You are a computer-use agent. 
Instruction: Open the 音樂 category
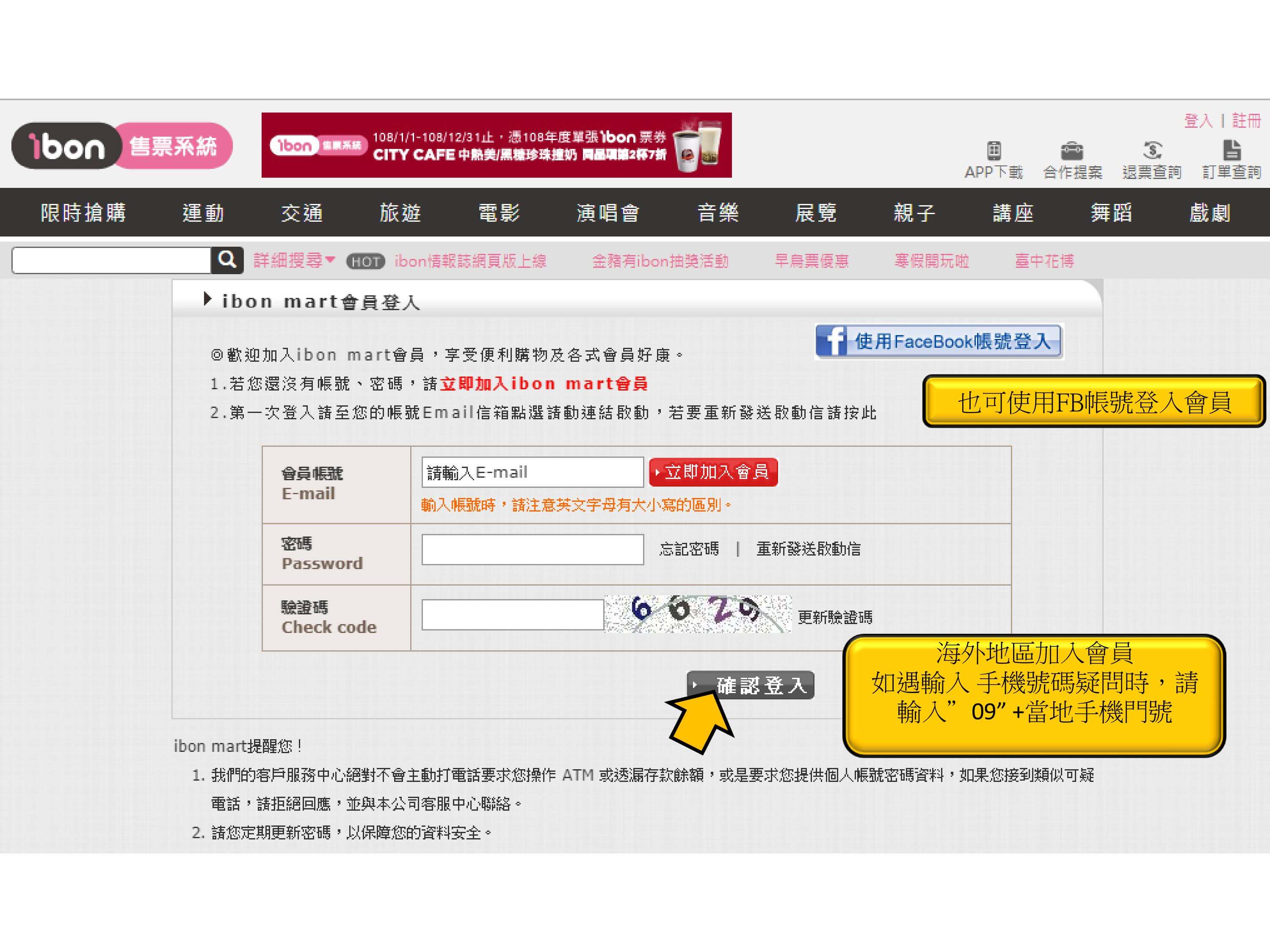[718, 213]
